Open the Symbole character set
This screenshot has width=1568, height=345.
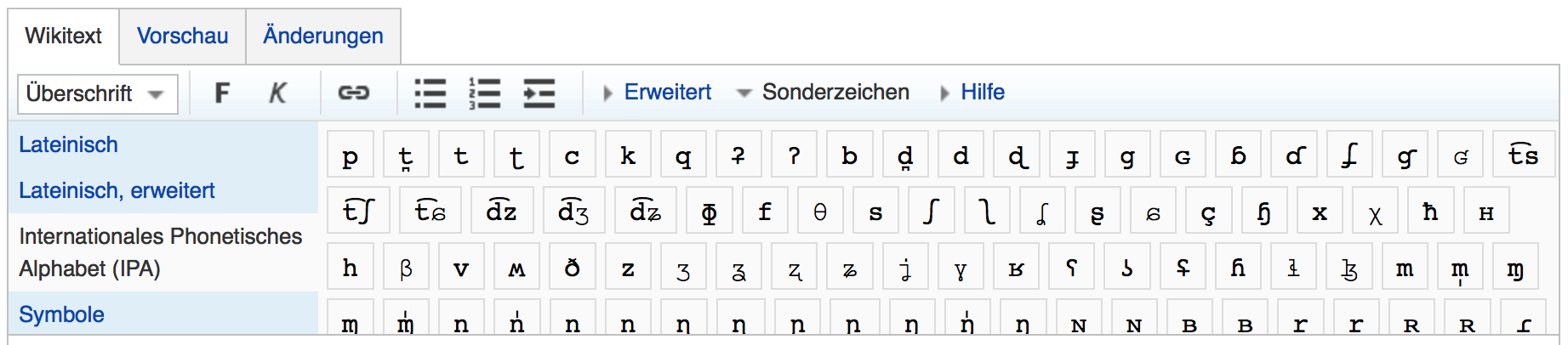[x=61, y=314]
